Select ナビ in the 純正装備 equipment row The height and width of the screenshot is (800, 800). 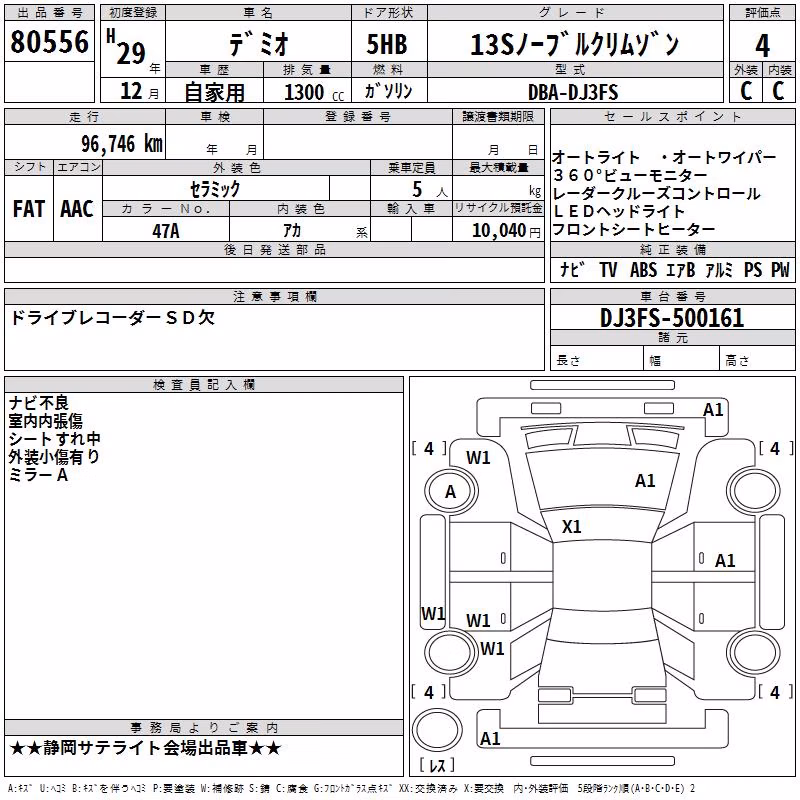point(572,269)
